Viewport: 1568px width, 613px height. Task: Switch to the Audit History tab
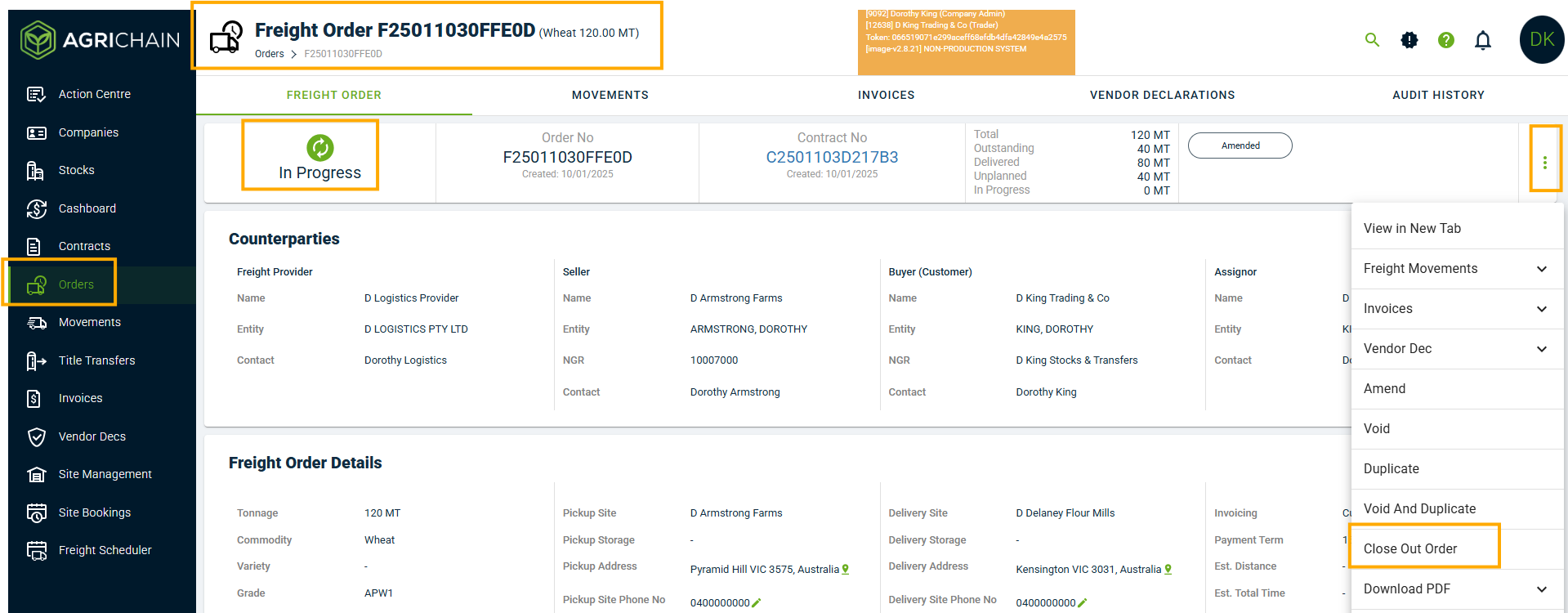coord(1438,95)
